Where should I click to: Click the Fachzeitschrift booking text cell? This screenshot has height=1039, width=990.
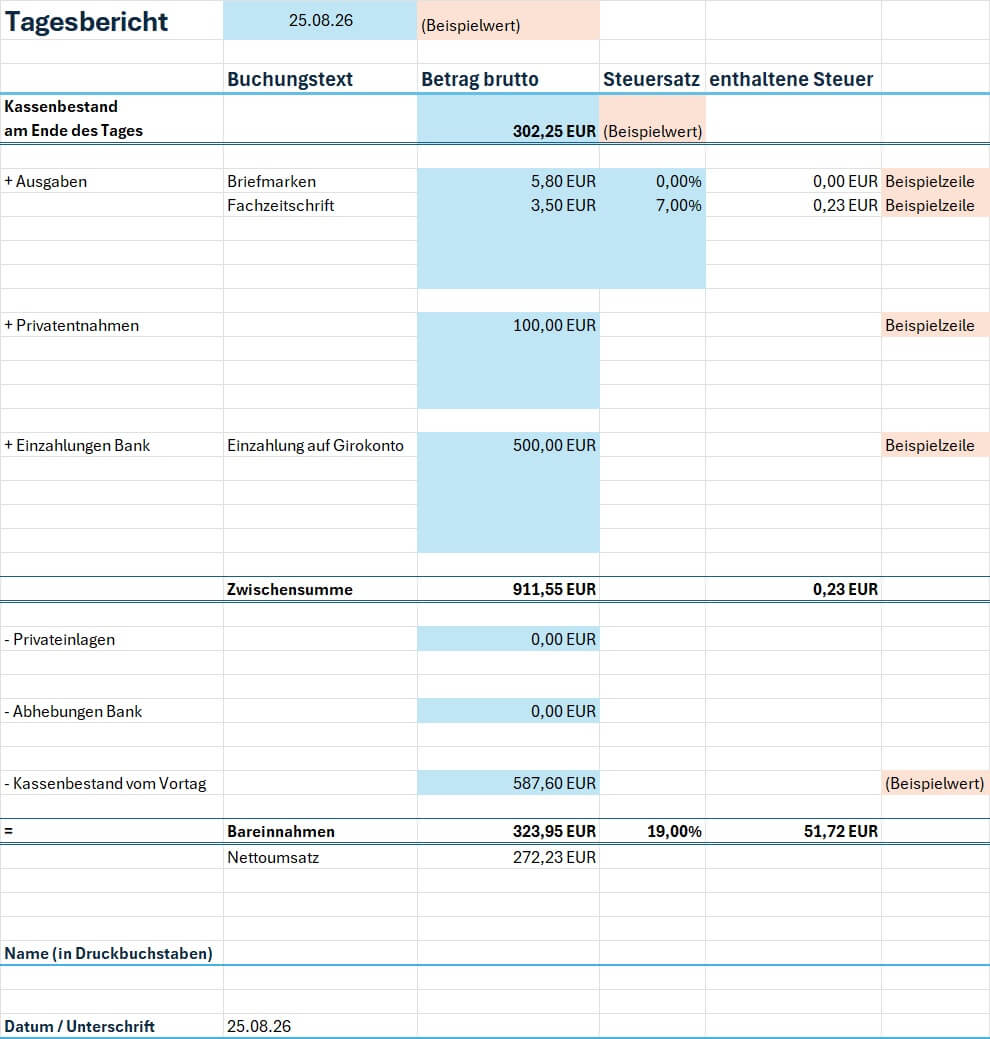coord(320,205)
